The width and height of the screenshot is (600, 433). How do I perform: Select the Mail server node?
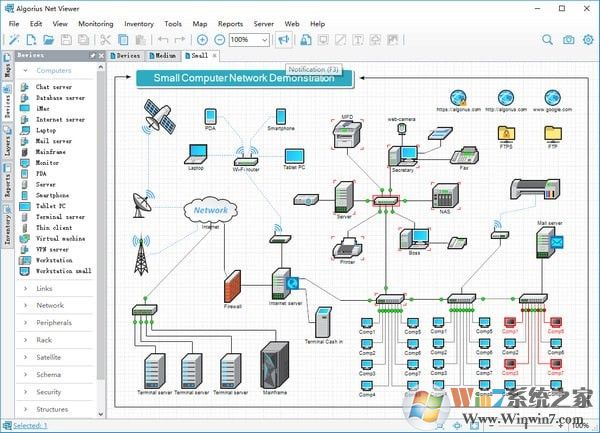point(549,243)
